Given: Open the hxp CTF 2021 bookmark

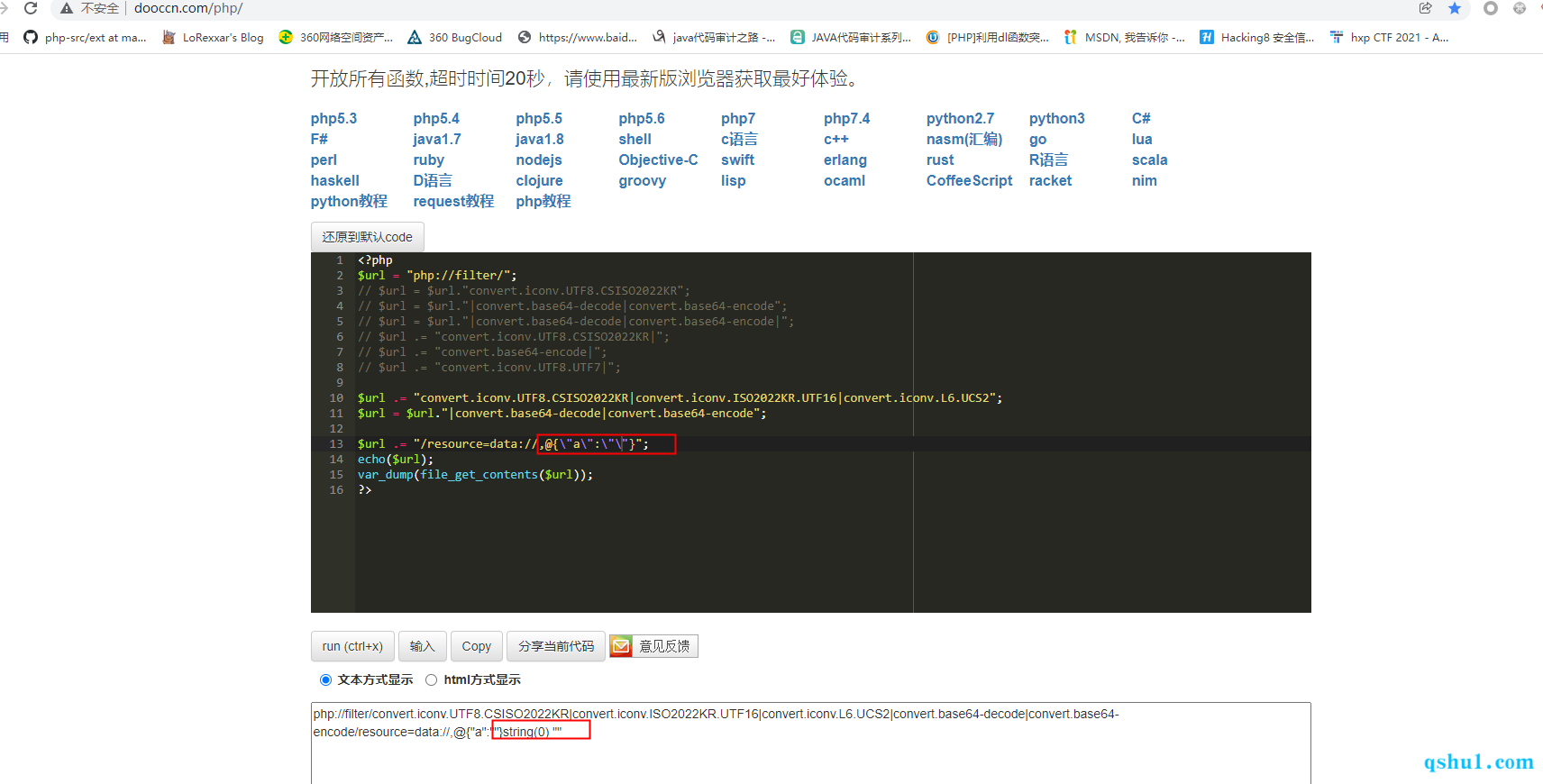Looking at the screenshot, I should [x=1390, y=37].
